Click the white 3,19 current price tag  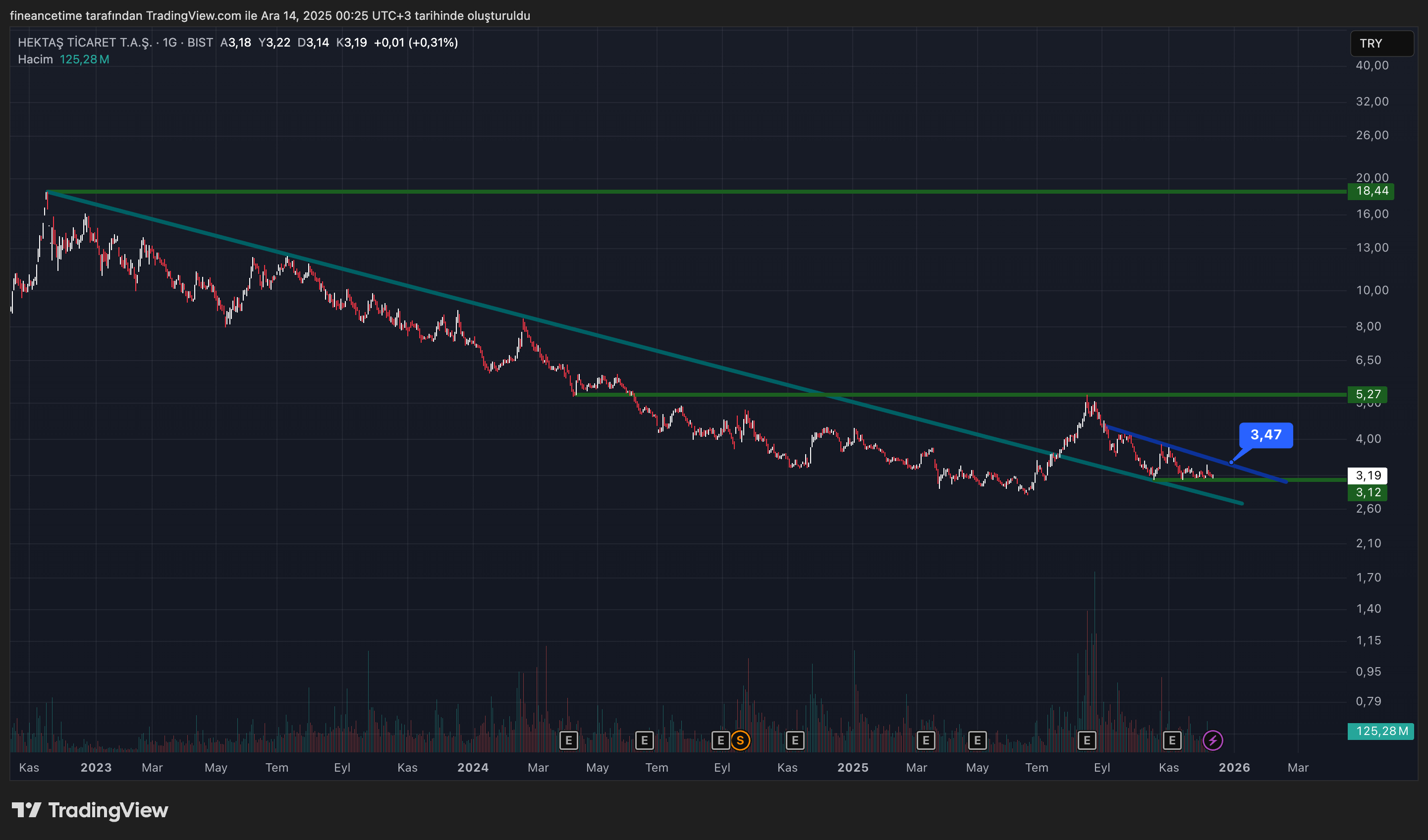click(x=1368, y=475)
